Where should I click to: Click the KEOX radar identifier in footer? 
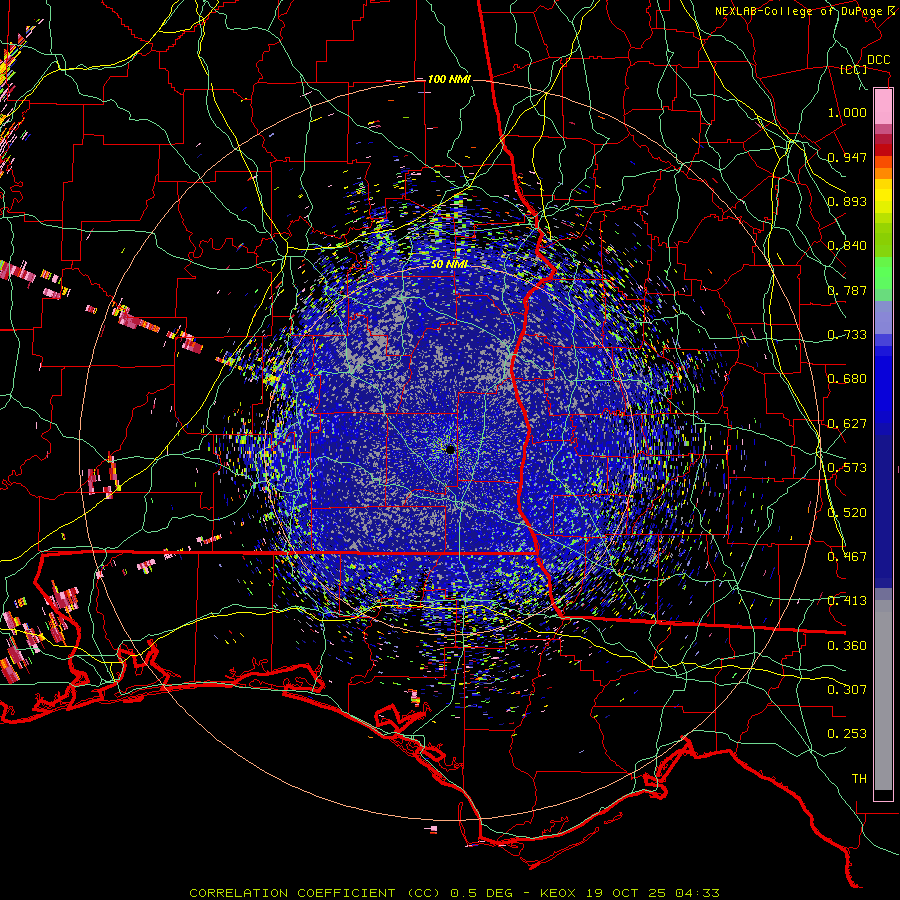[557, 893]
